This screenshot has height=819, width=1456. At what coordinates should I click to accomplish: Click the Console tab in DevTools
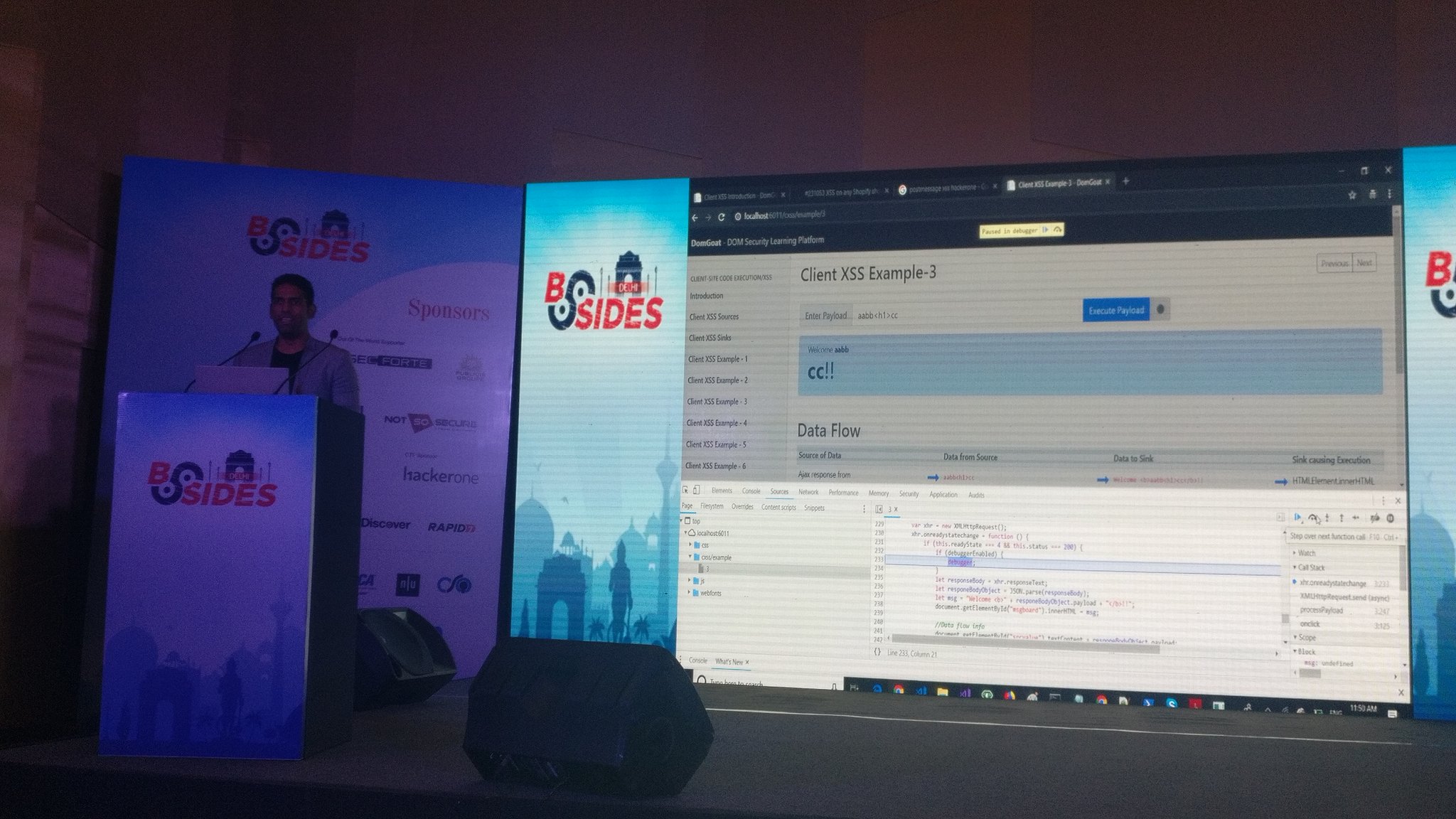(750, 495)
